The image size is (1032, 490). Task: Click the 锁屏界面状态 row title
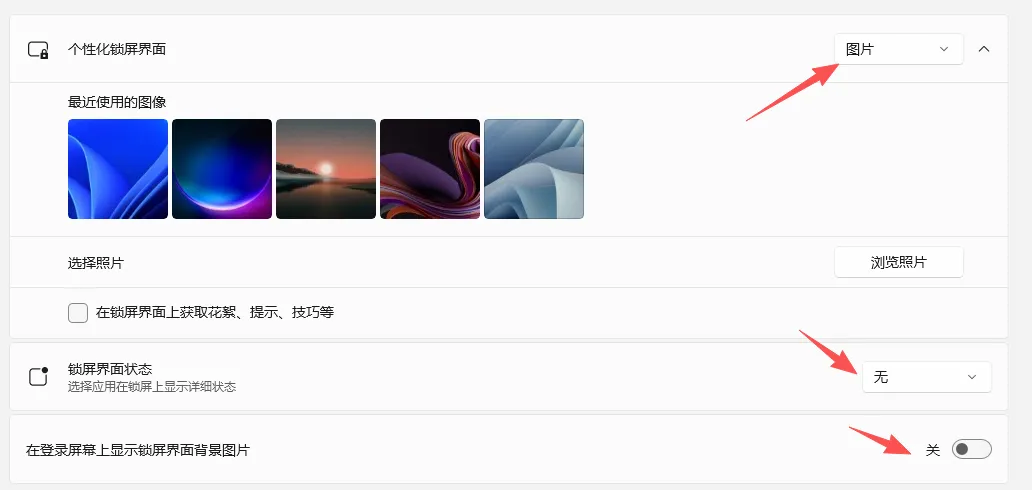[x=110, y=369]
